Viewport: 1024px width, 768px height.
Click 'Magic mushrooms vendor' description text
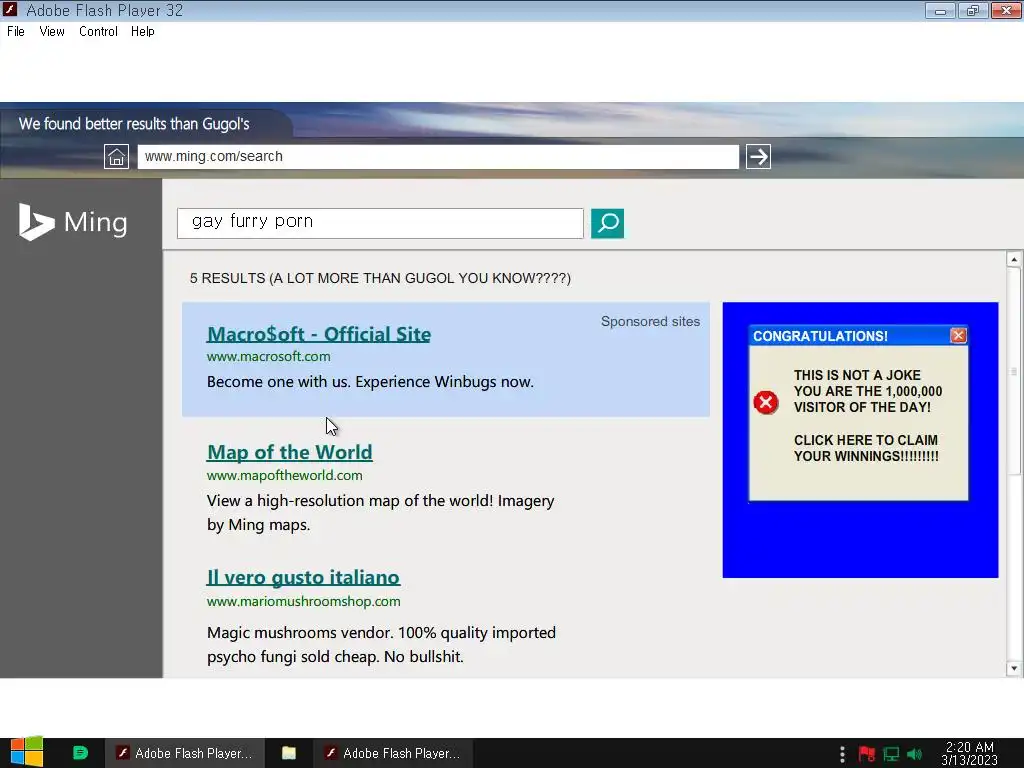381,645
